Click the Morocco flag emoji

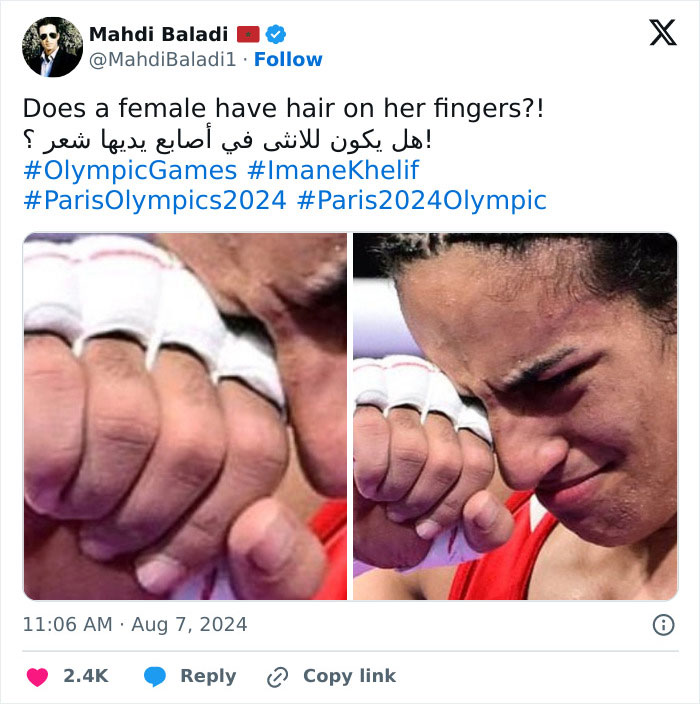tap(248, 34)
